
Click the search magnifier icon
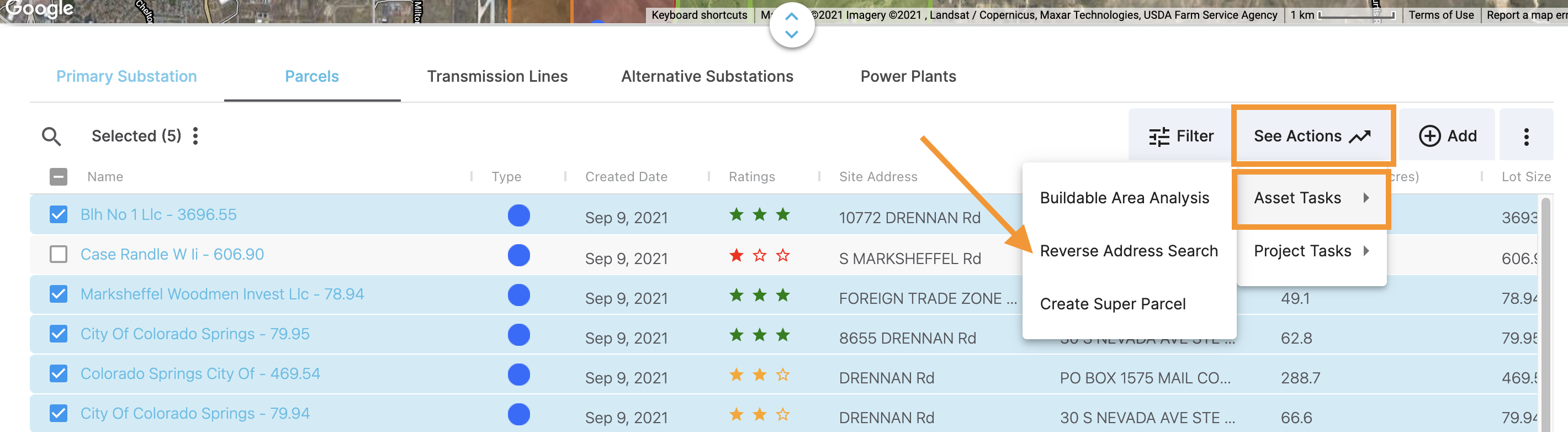tap(52, 136)
